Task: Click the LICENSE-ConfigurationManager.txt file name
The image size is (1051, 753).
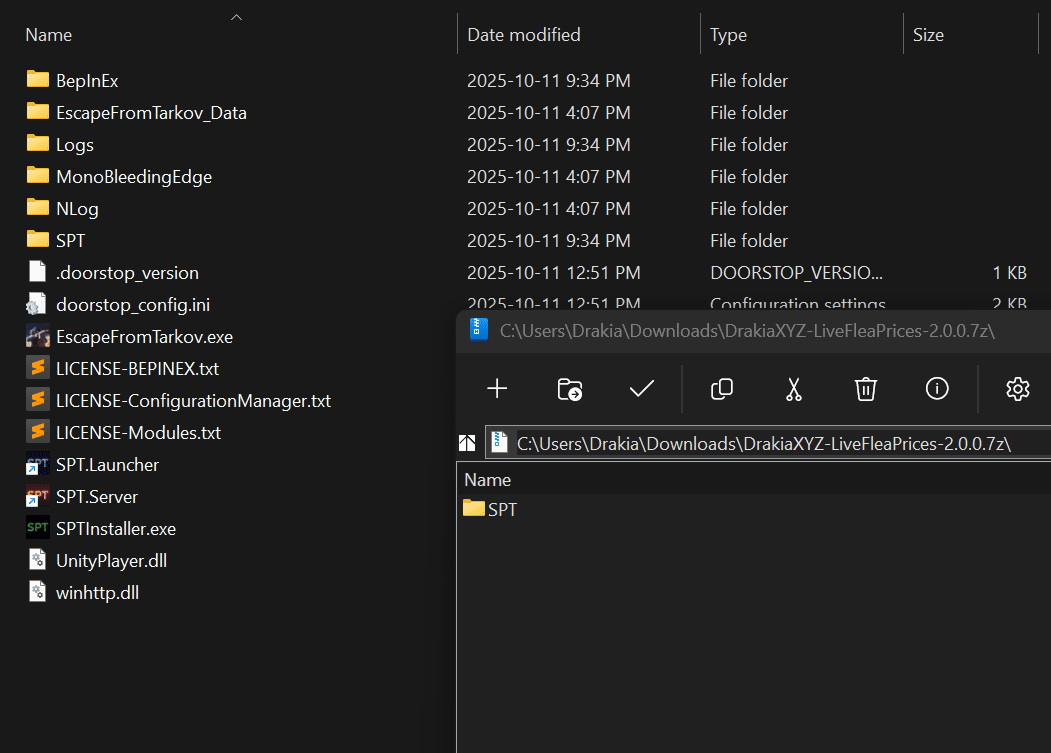Action: point(193,401)
